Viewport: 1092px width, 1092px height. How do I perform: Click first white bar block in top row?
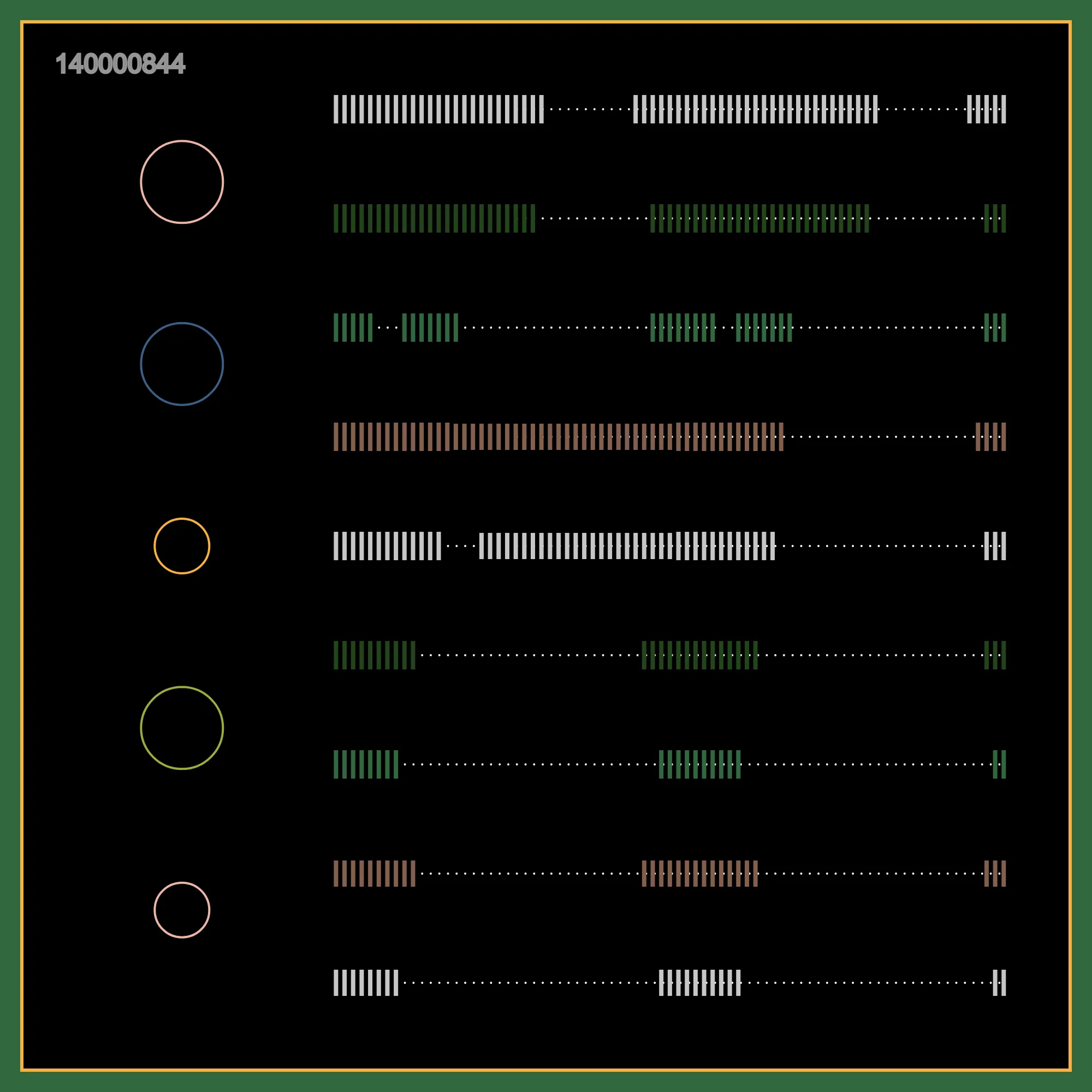click(x=438, y=109)
